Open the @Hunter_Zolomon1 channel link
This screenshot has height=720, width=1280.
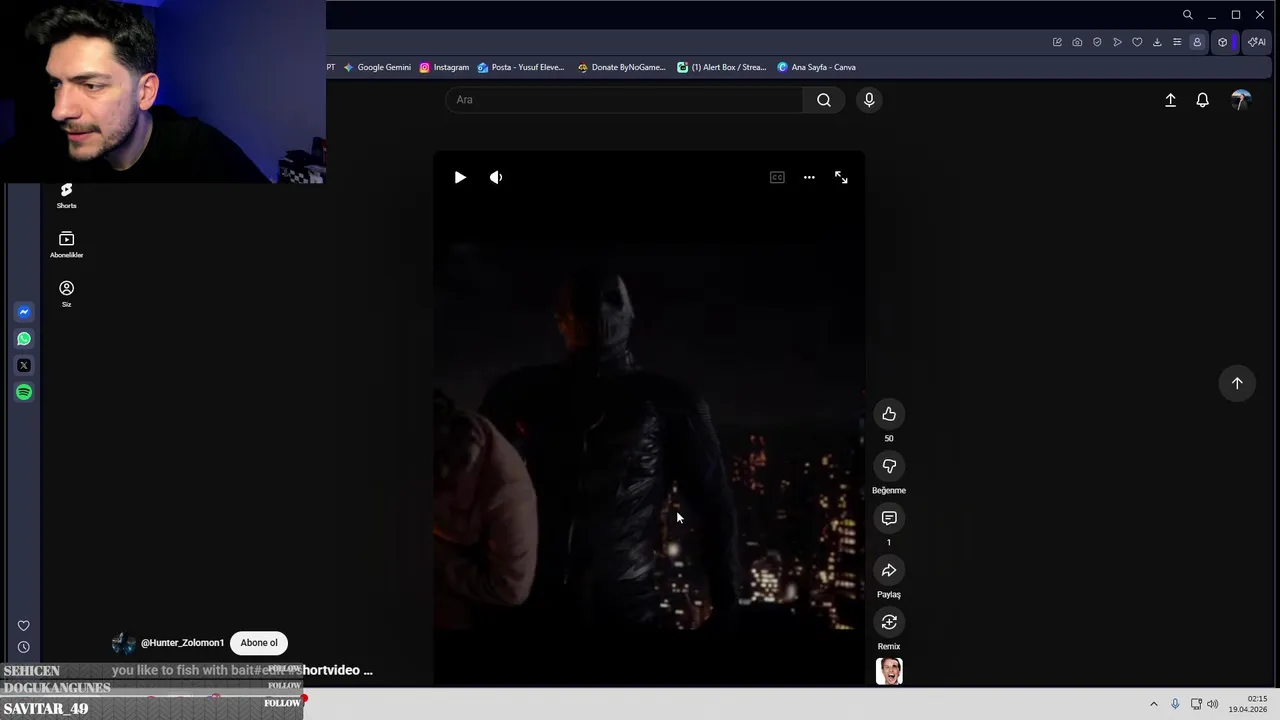(182, 643)
